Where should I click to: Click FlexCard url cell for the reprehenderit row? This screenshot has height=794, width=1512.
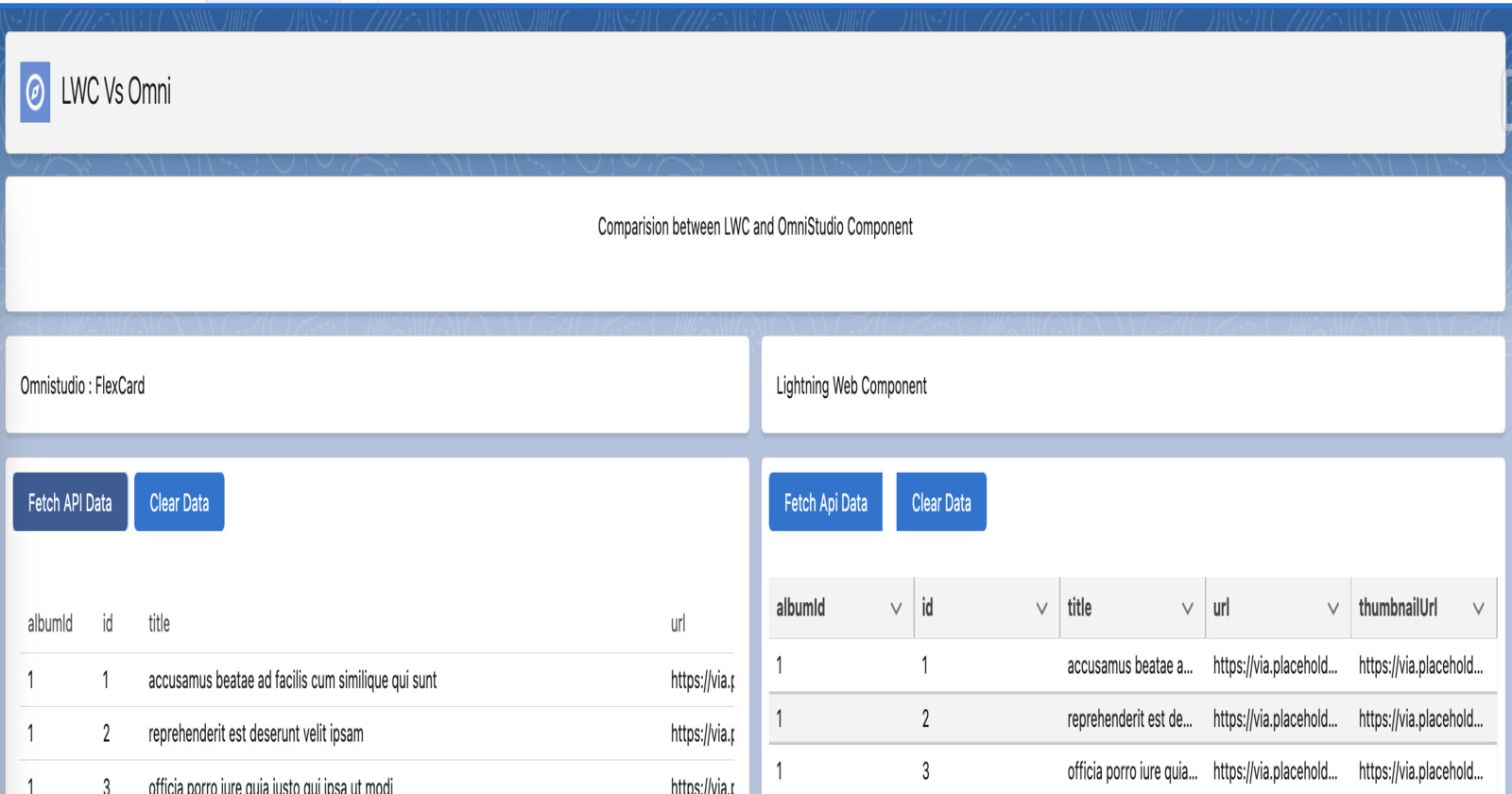tap(702, 734)
